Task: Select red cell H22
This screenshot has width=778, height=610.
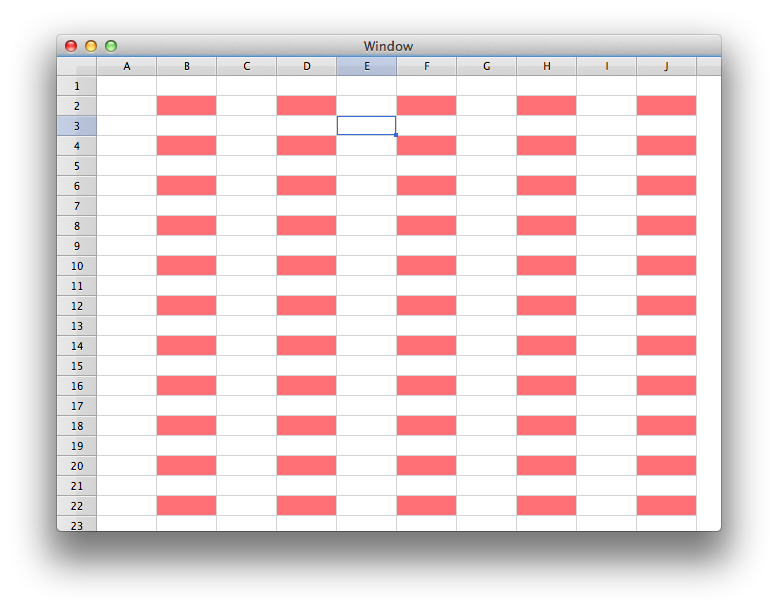Action: point(547,506)
